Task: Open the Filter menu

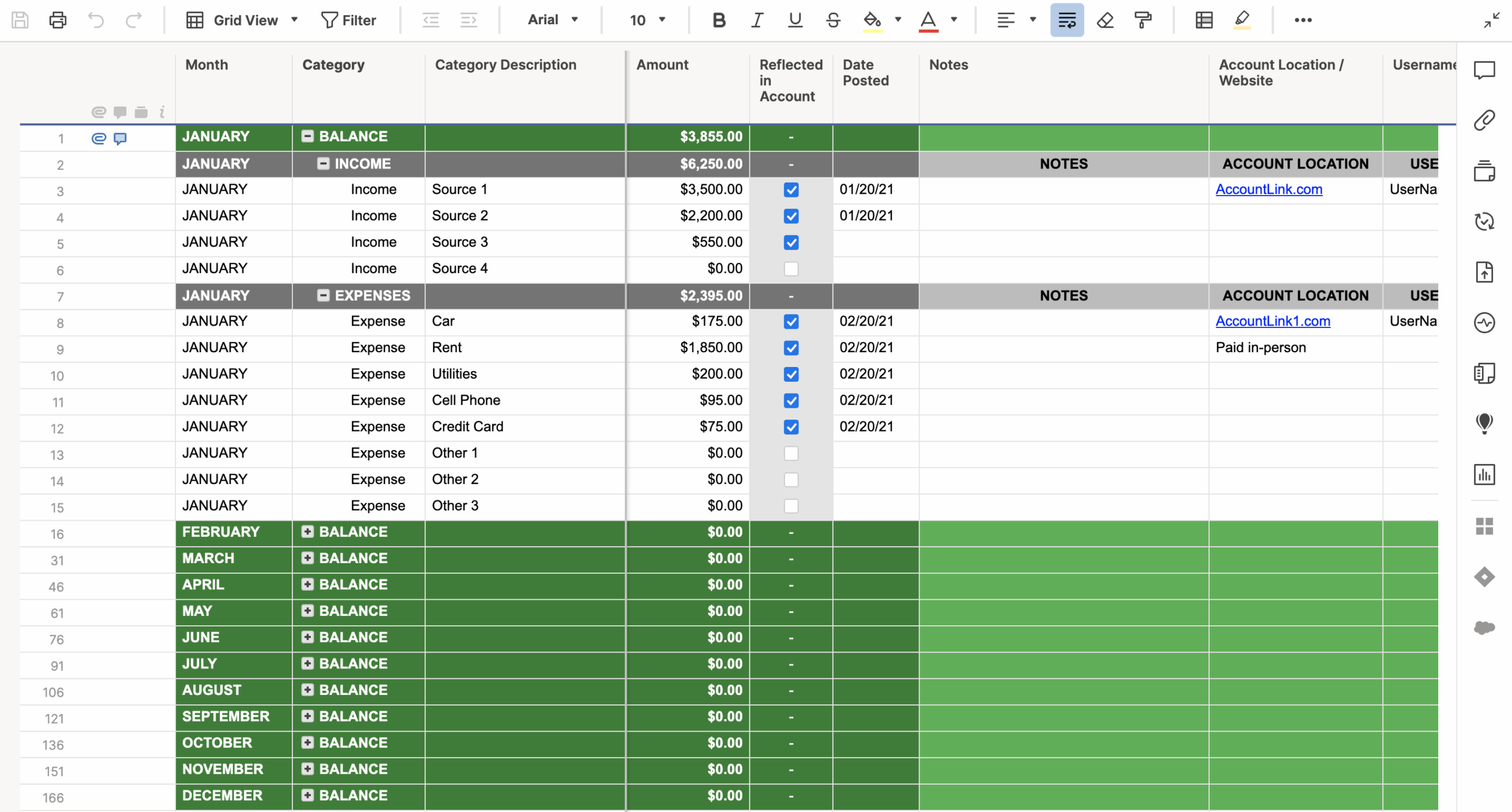Action: click(350, 20)
